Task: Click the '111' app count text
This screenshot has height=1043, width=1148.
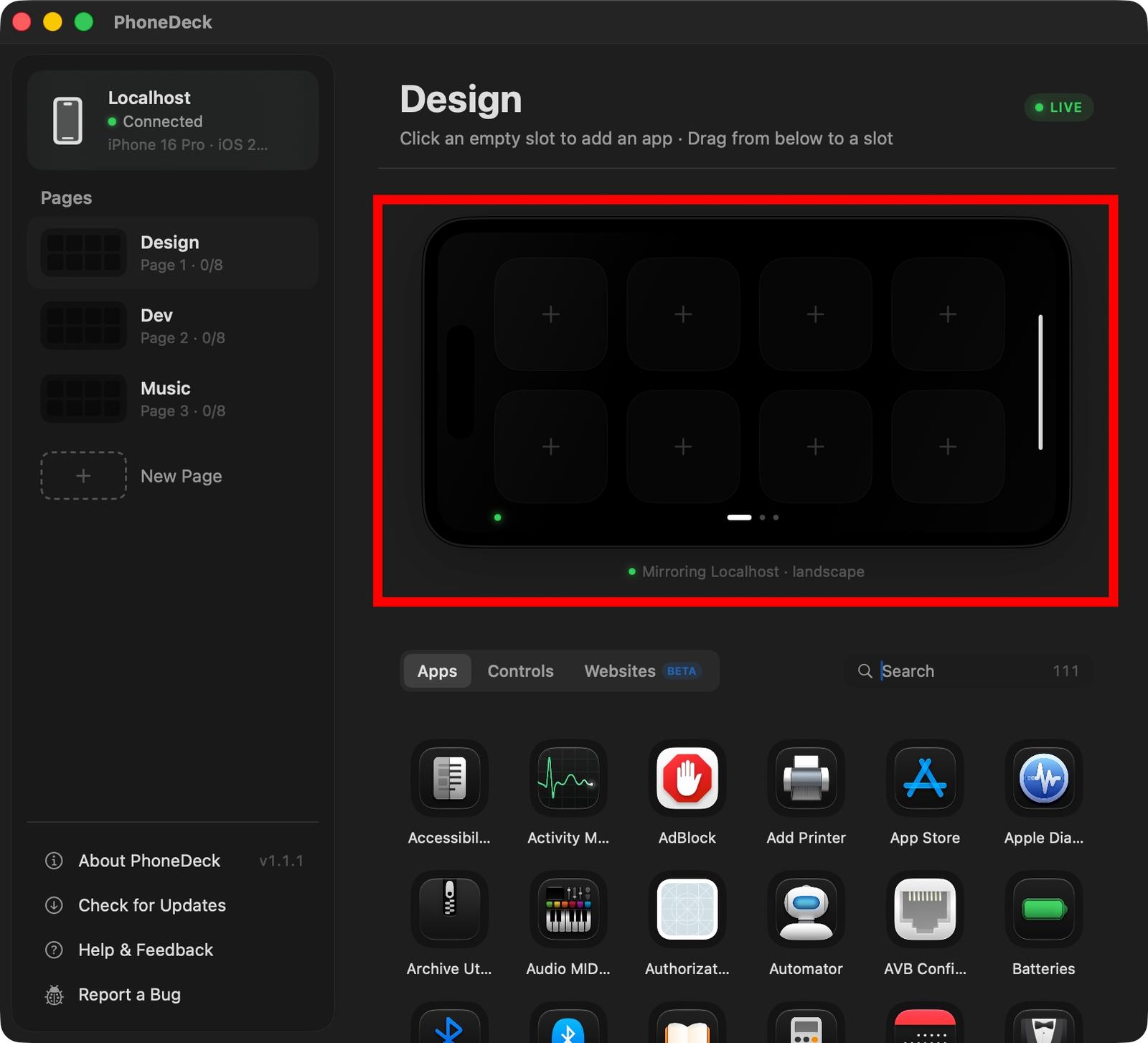Action: tap(1065, 670)
